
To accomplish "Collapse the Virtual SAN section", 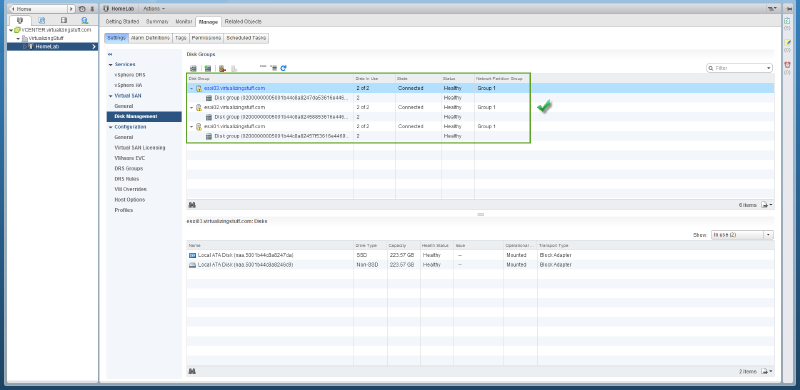I will 110,96.
